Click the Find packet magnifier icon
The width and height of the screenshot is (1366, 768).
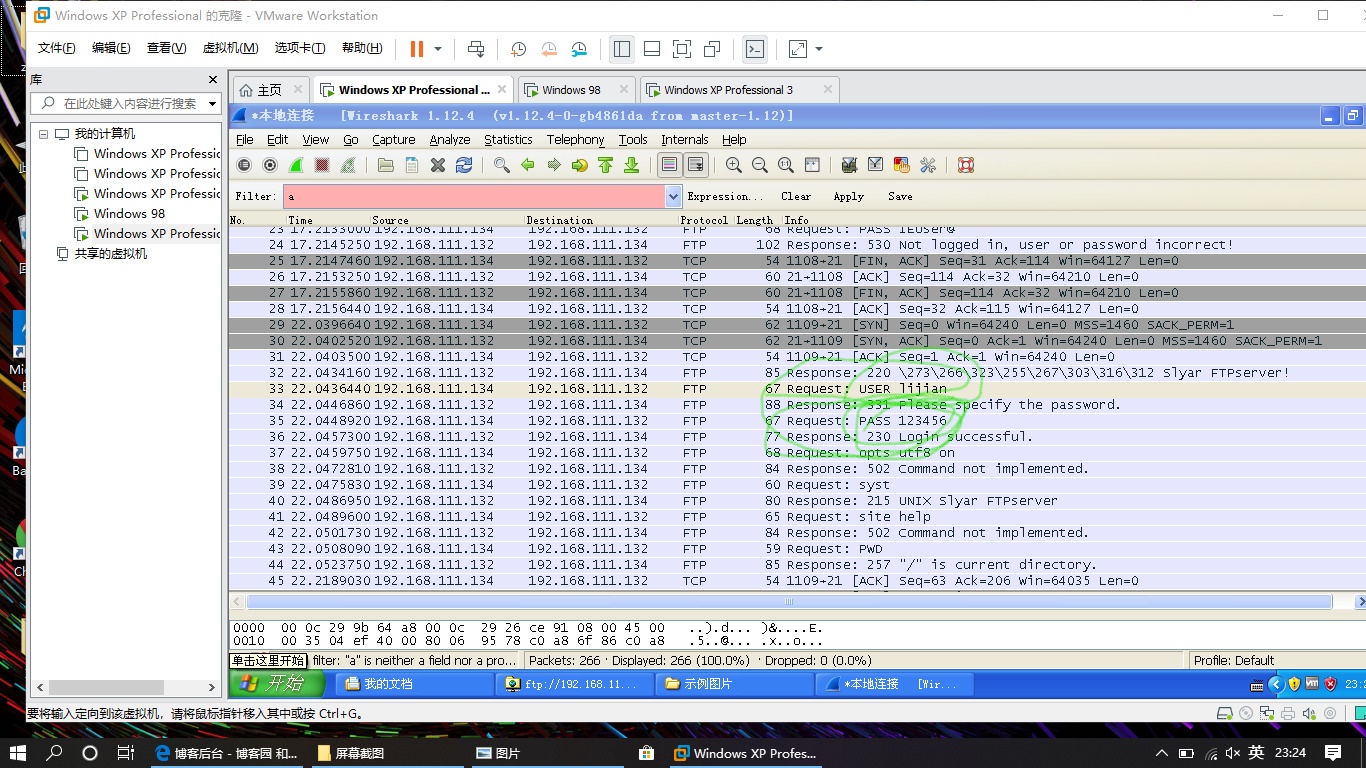pos(502,165)
